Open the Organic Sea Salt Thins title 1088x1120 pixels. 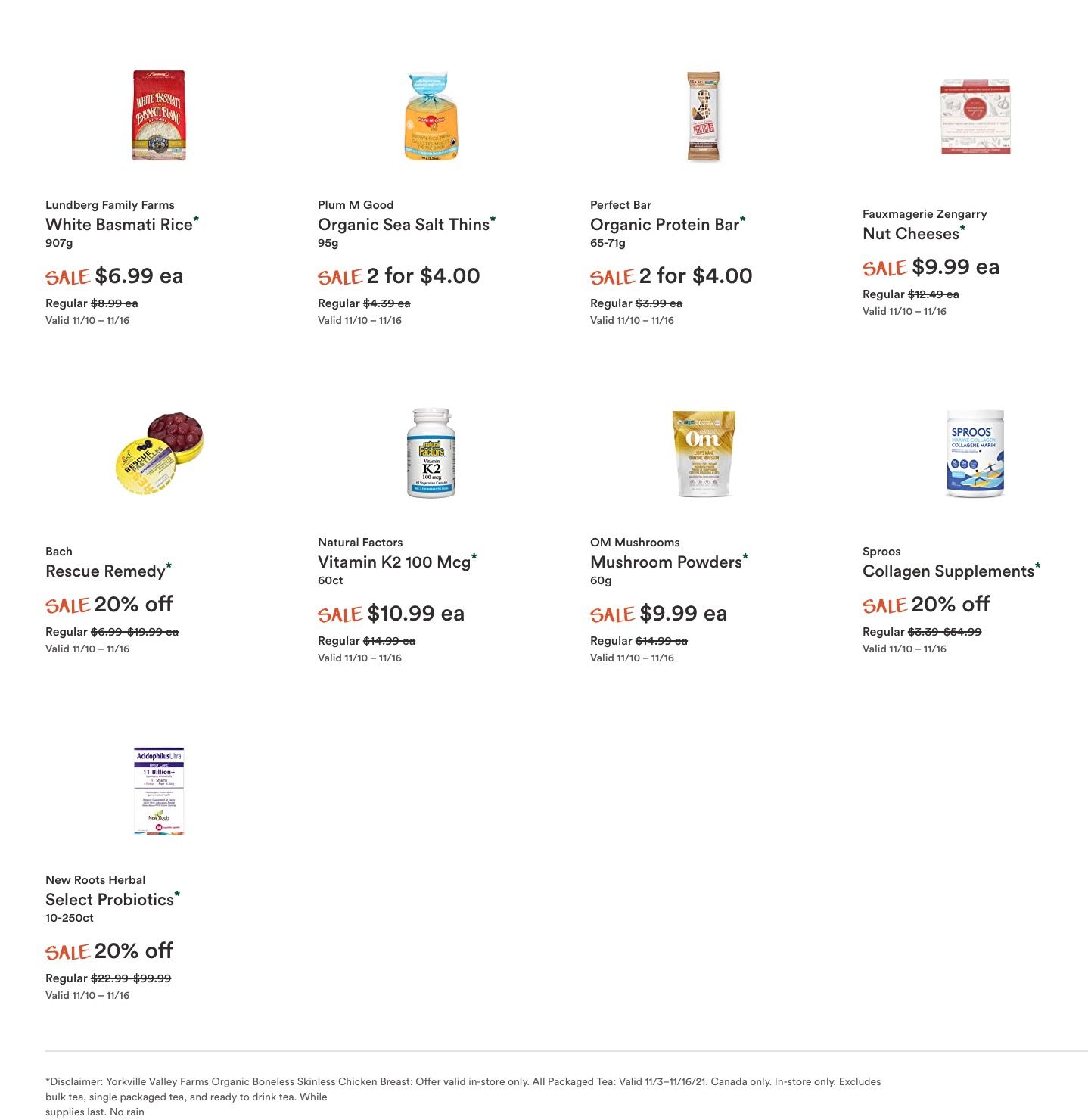pyautogui.click(x=403, y=225)
